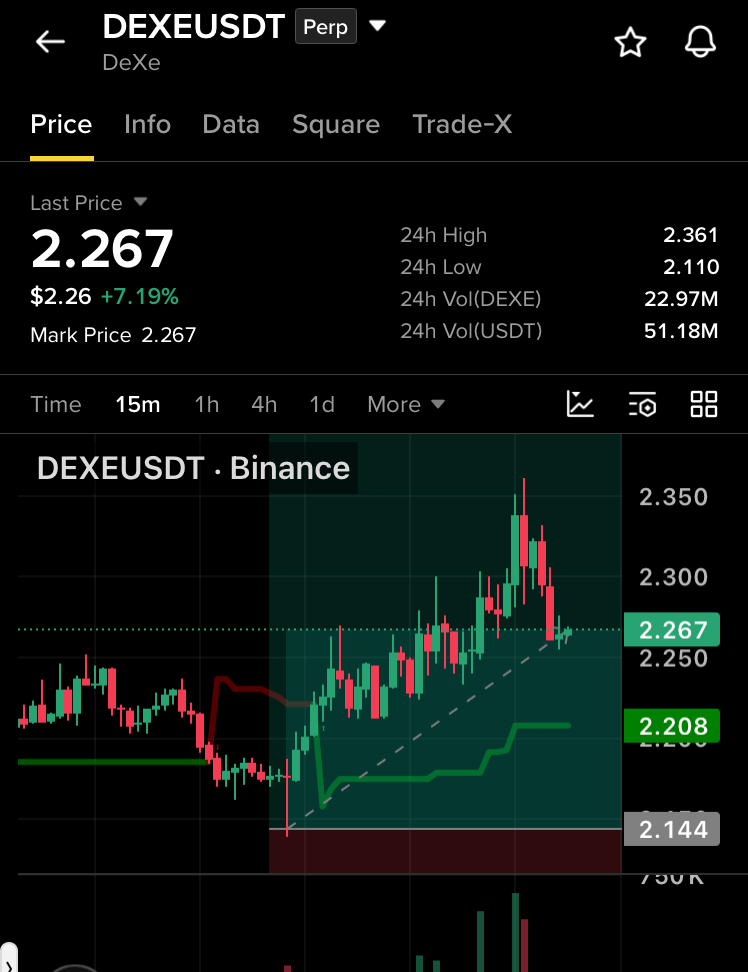Go back using the arrow icon
The image size is (748, 972).
(x=50, y=42)
